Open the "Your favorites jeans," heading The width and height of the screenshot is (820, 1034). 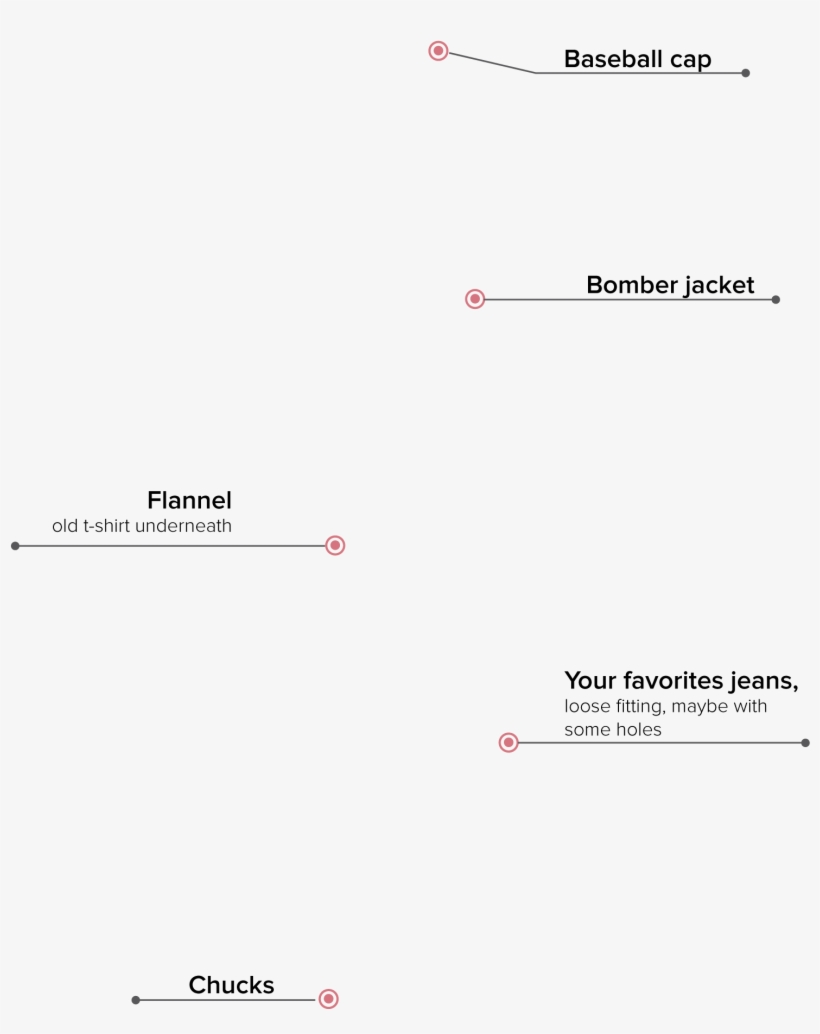pos(680,681)
